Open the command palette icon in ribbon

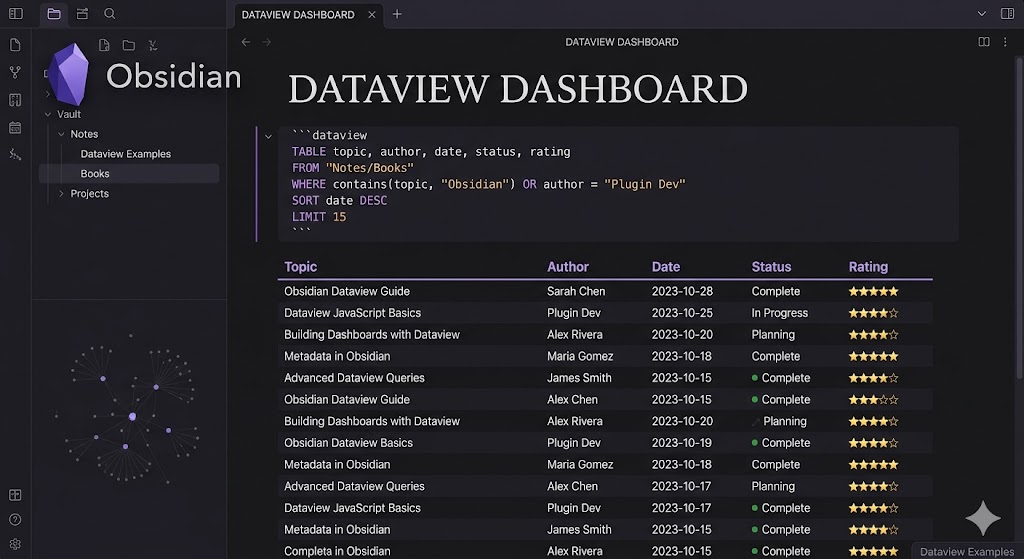click(x=15, y=155)
